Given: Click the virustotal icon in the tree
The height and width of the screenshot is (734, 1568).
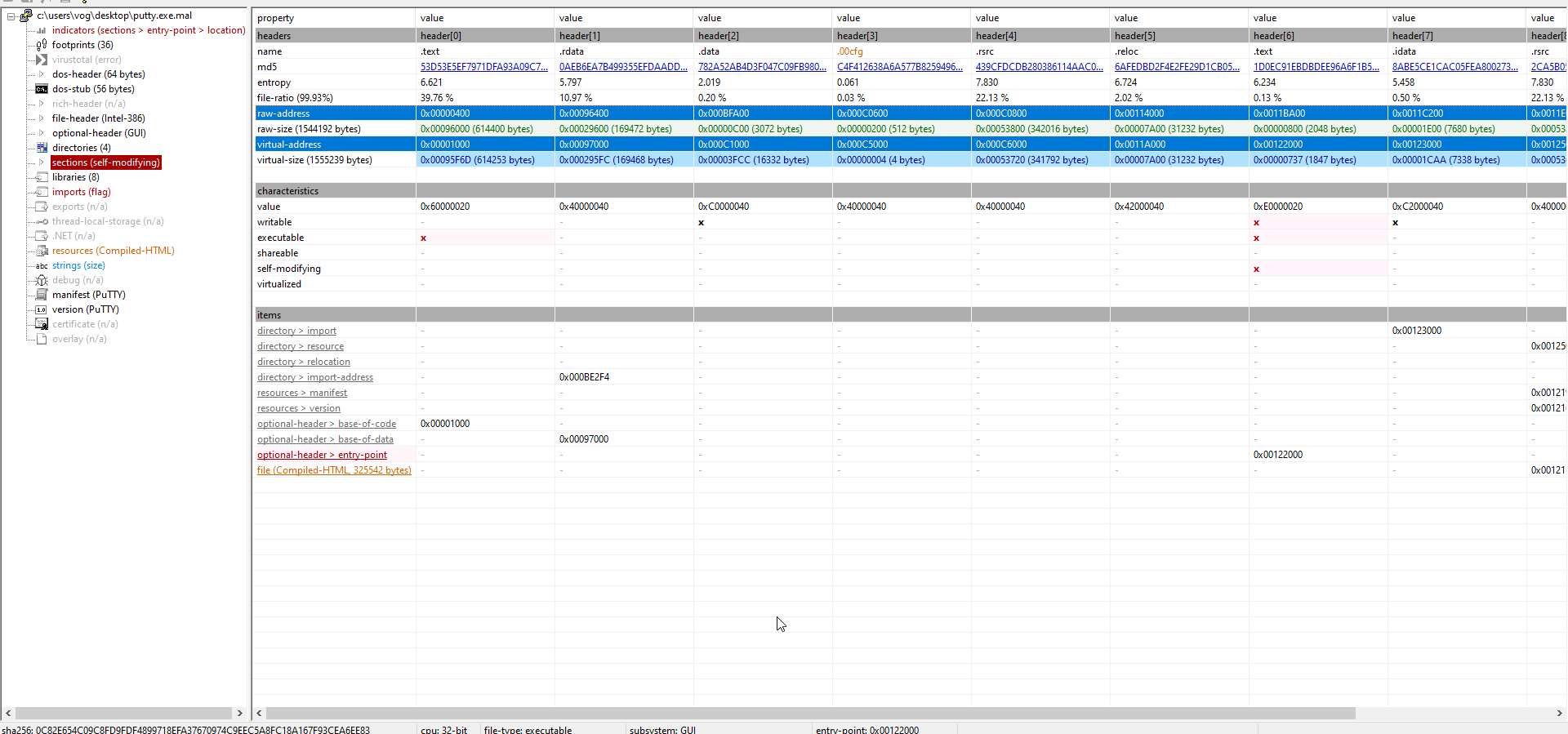Looking at the screenshot, I should [x=41, y=60].
